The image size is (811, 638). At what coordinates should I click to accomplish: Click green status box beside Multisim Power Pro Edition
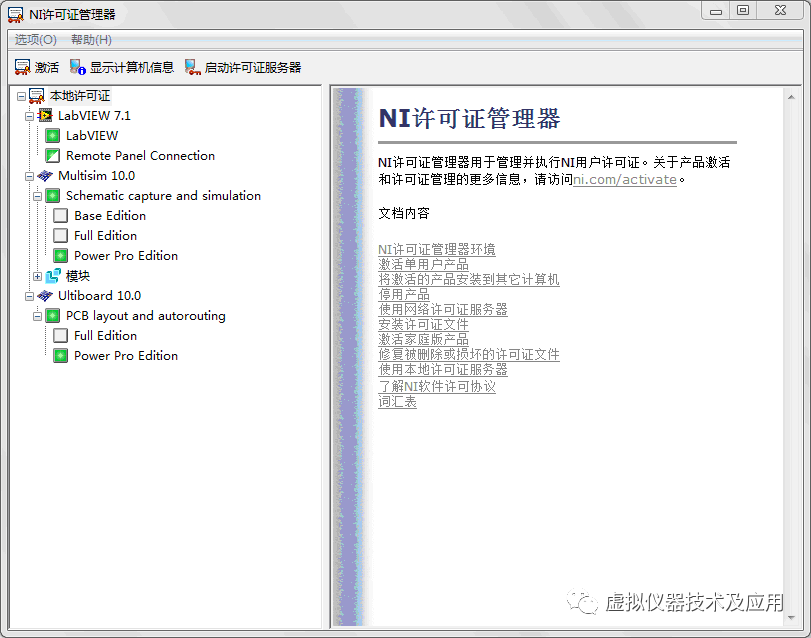pos(61,256)
